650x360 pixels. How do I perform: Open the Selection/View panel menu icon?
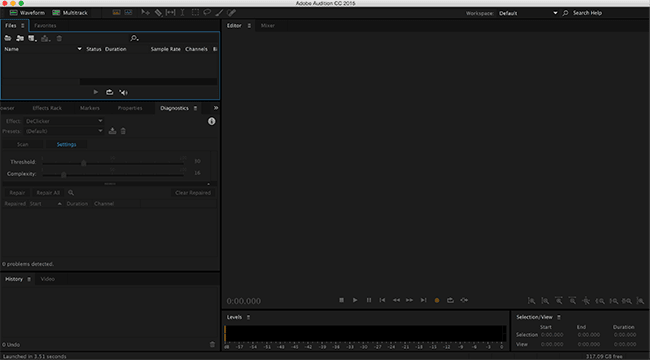tap(559, 317)
